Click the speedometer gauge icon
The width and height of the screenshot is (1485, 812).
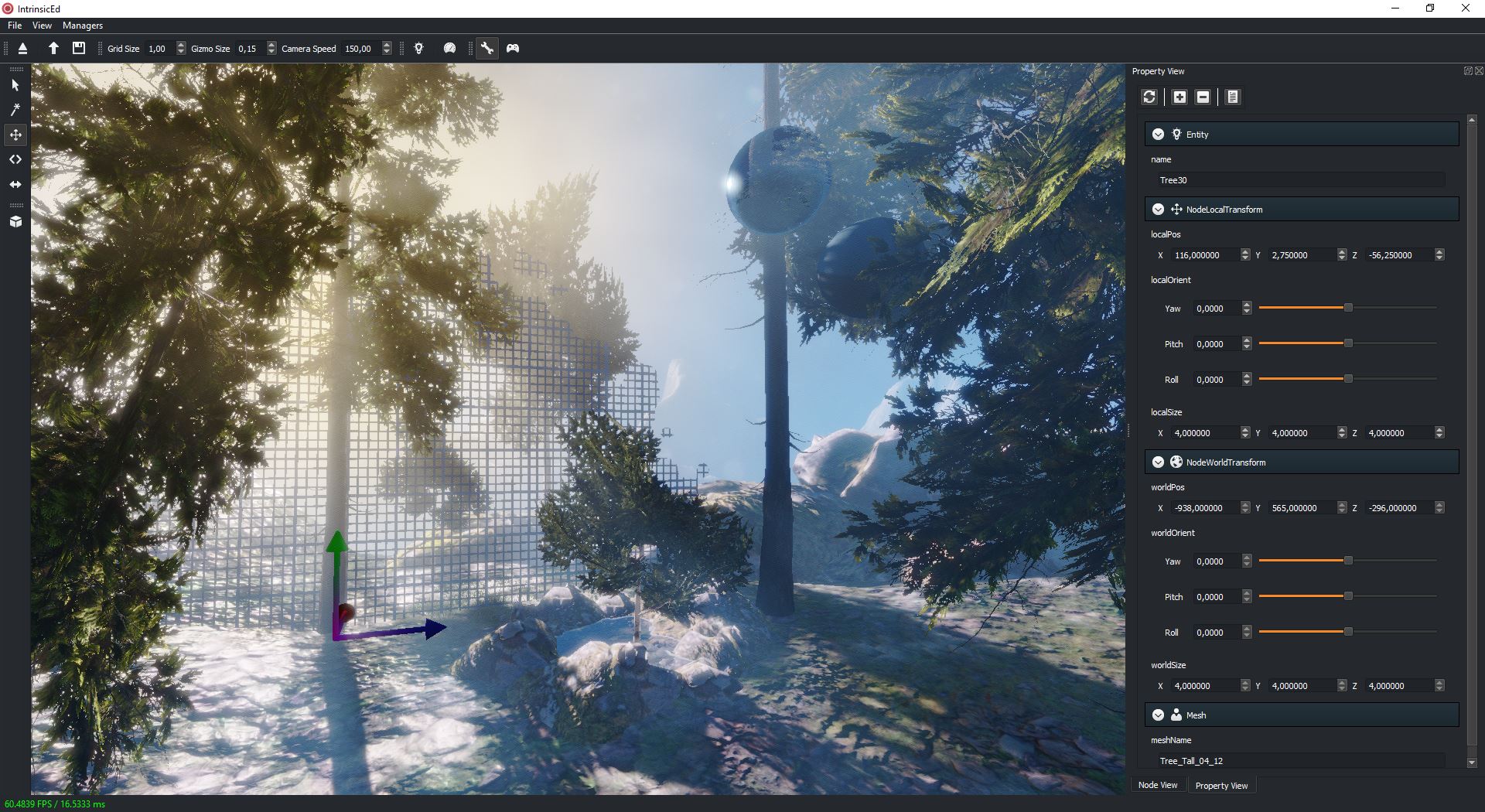point(449,48)
